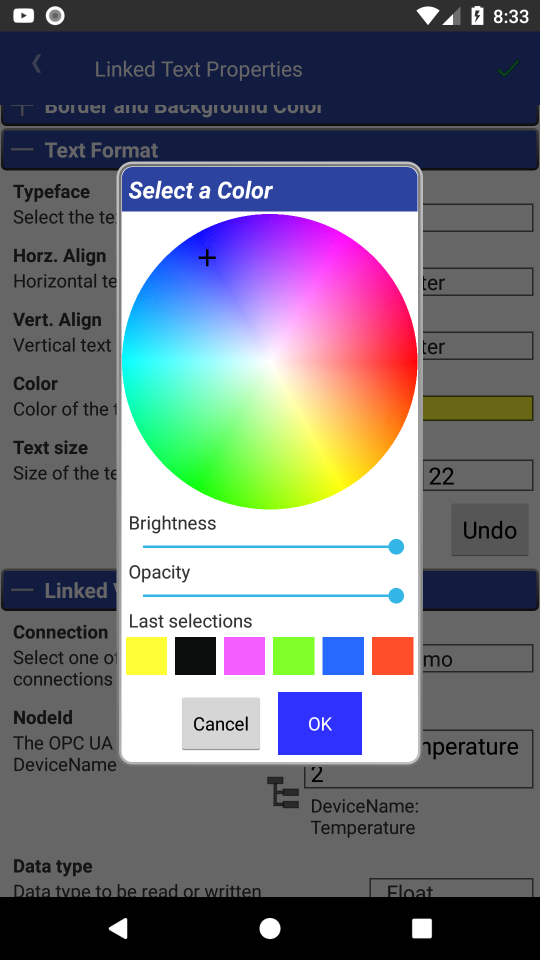Tap the Android home circle button

270,928
